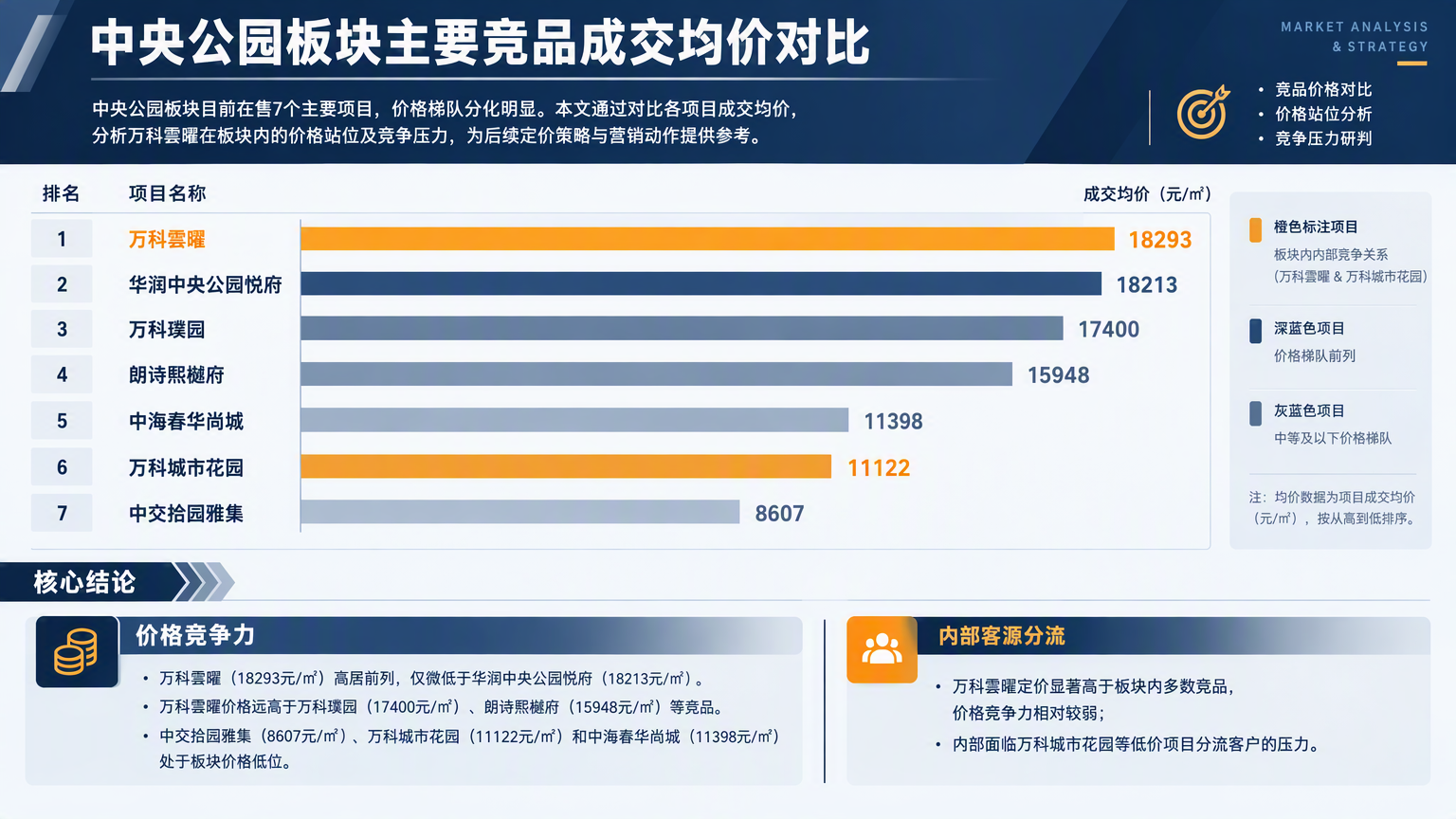
Task: Click the target bullseye icon in header
Action: tap(1203, 112)
